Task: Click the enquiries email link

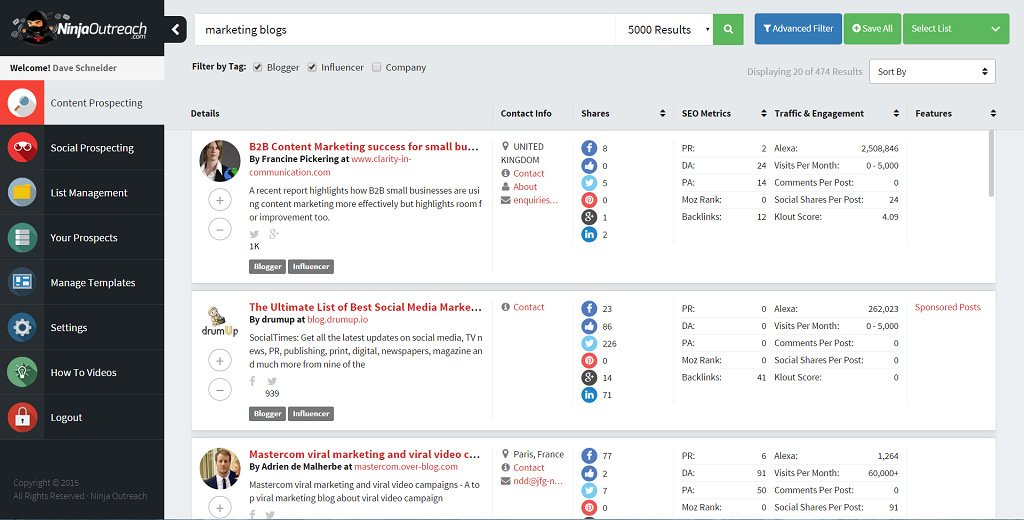Action: pos(536,200)
